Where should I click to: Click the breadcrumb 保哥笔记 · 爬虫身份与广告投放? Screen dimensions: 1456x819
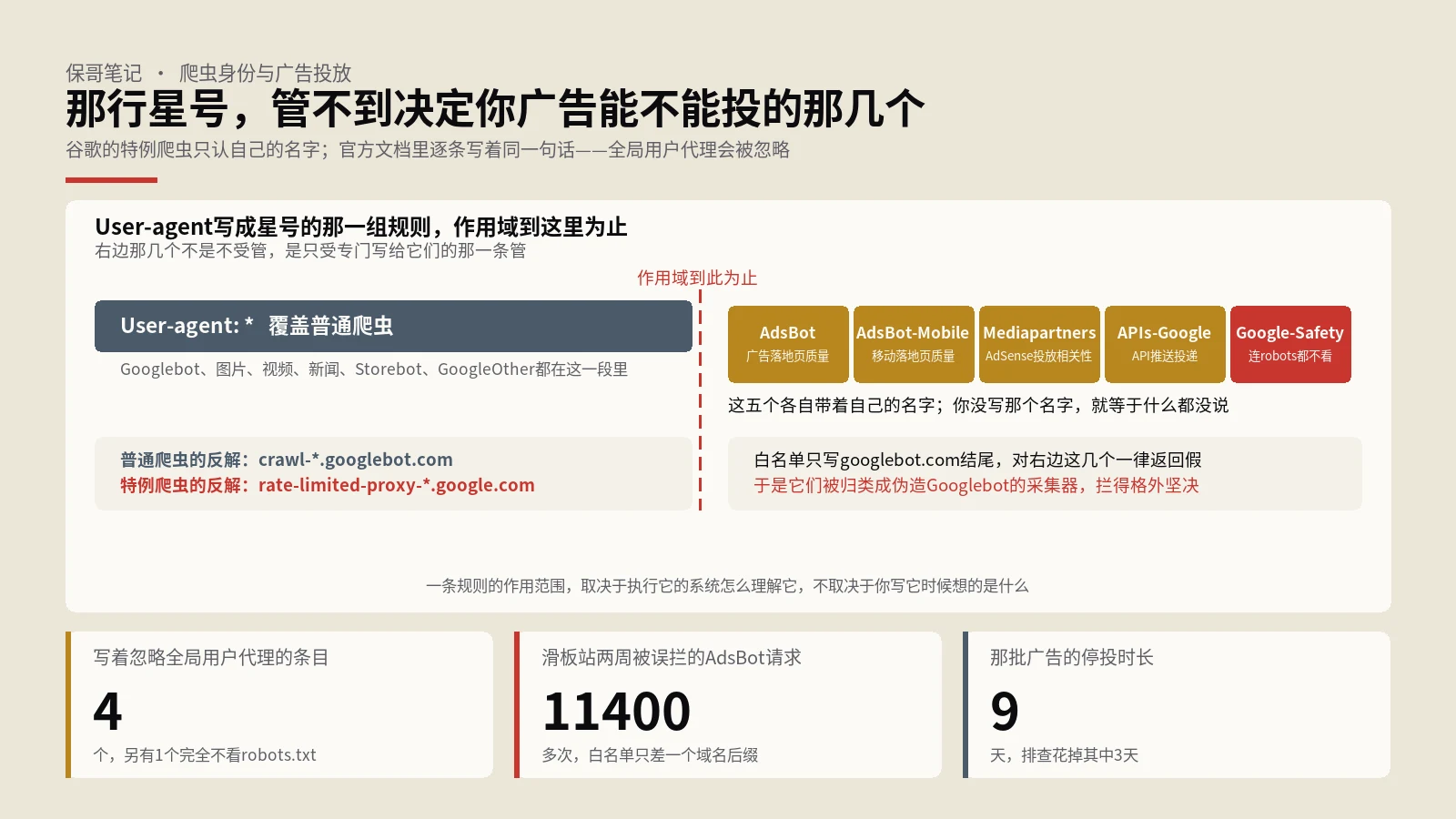208,73
